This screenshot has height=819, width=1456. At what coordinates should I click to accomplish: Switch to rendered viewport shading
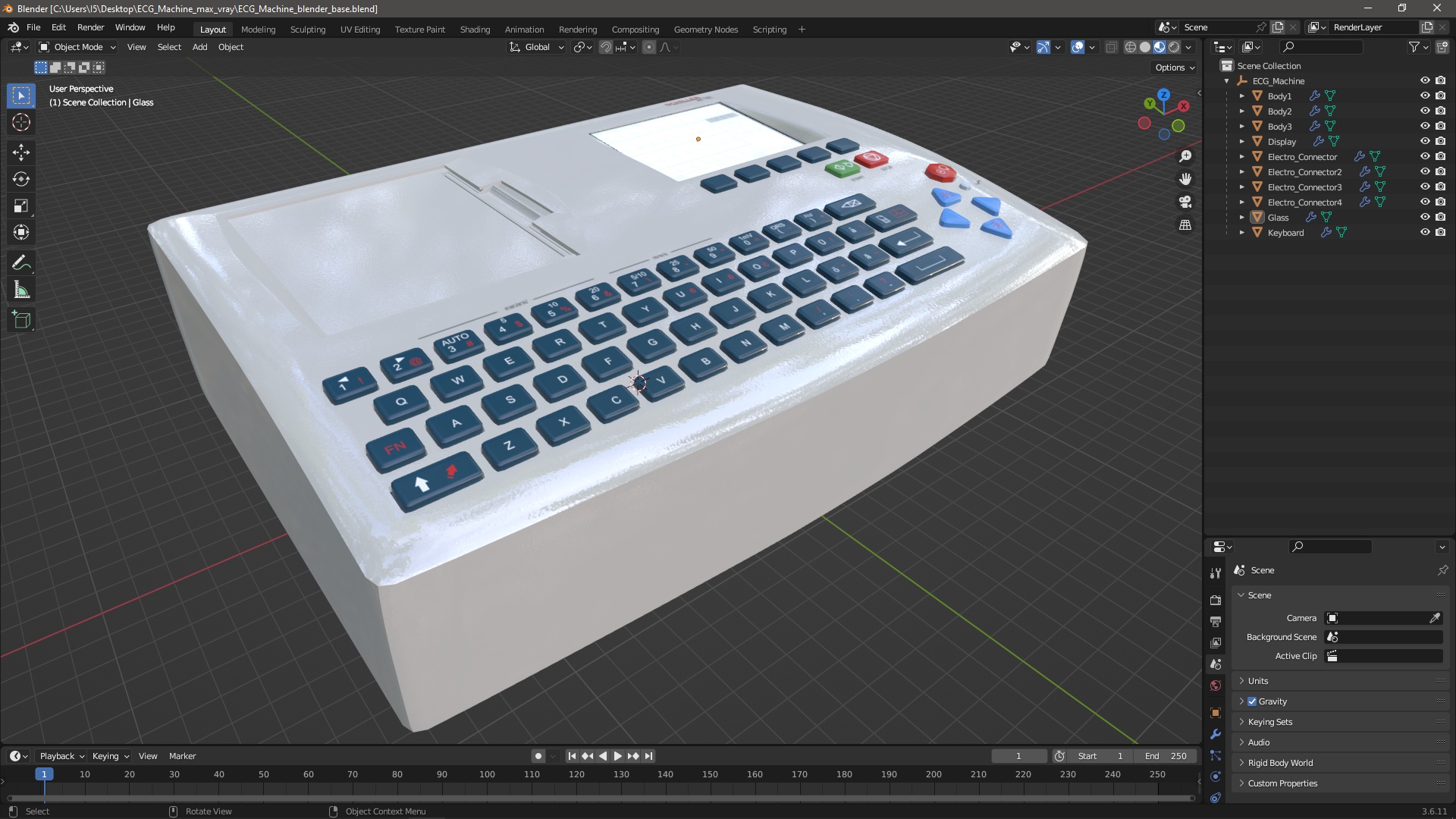click(1174, 47)
